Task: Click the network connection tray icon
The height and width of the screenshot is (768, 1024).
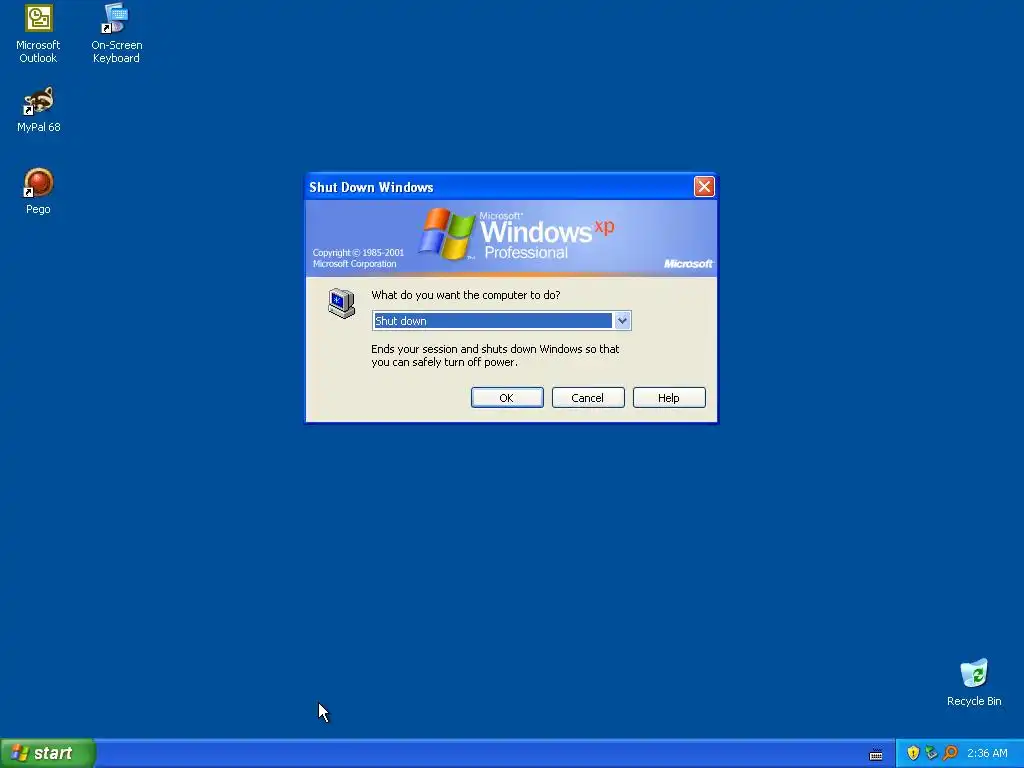Action: pos(931,753)
